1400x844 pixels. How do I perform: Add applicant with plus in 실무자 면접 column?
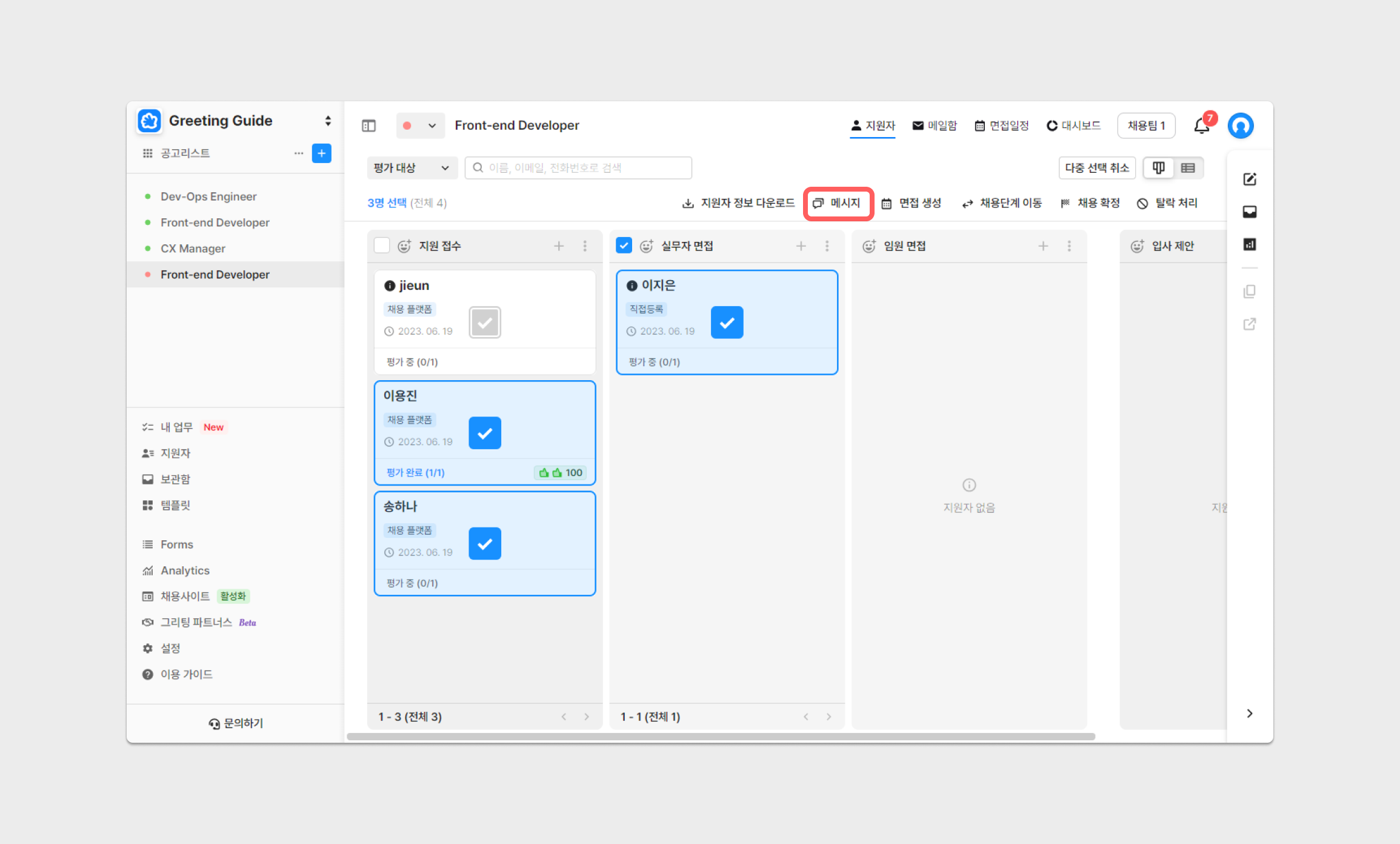point(801,246)
